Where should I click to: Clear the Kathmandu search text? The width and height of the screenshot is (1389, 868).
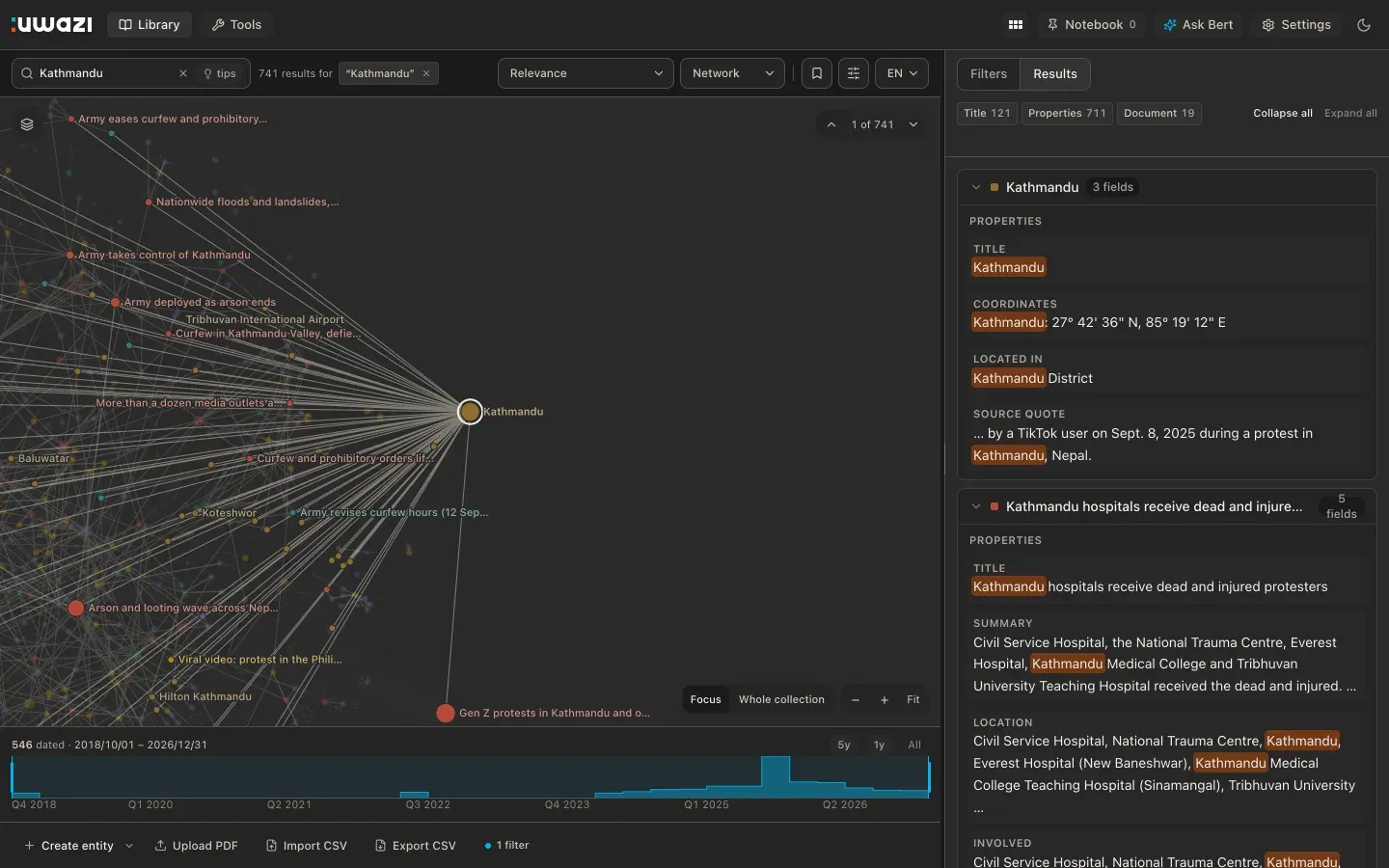point(183,73)
